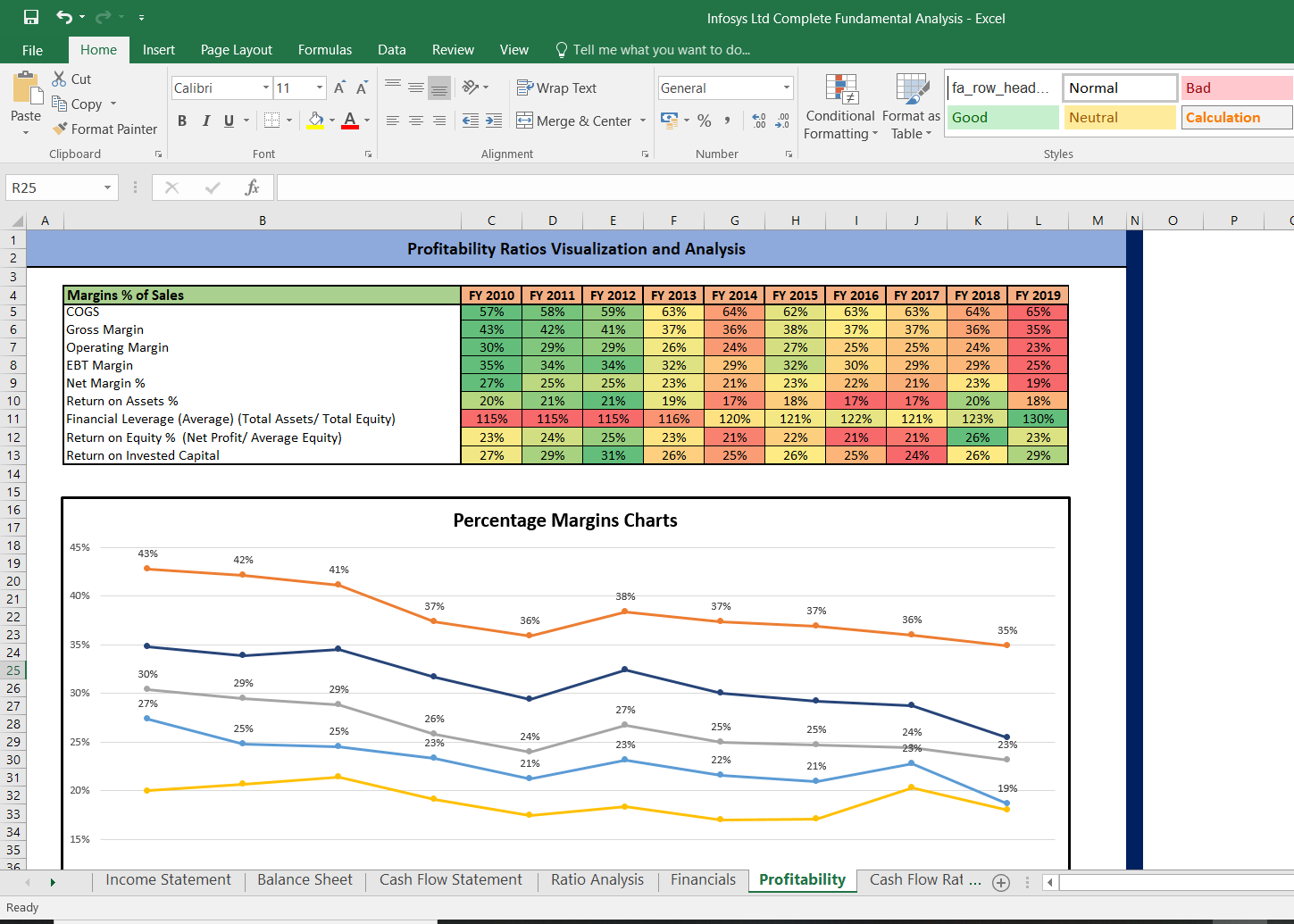Image resolution: width=1294 pixels, height=924 pixels.
Task: Open the Balance Sheet tab
Action: pyautogui.click(x=305, y=880)
